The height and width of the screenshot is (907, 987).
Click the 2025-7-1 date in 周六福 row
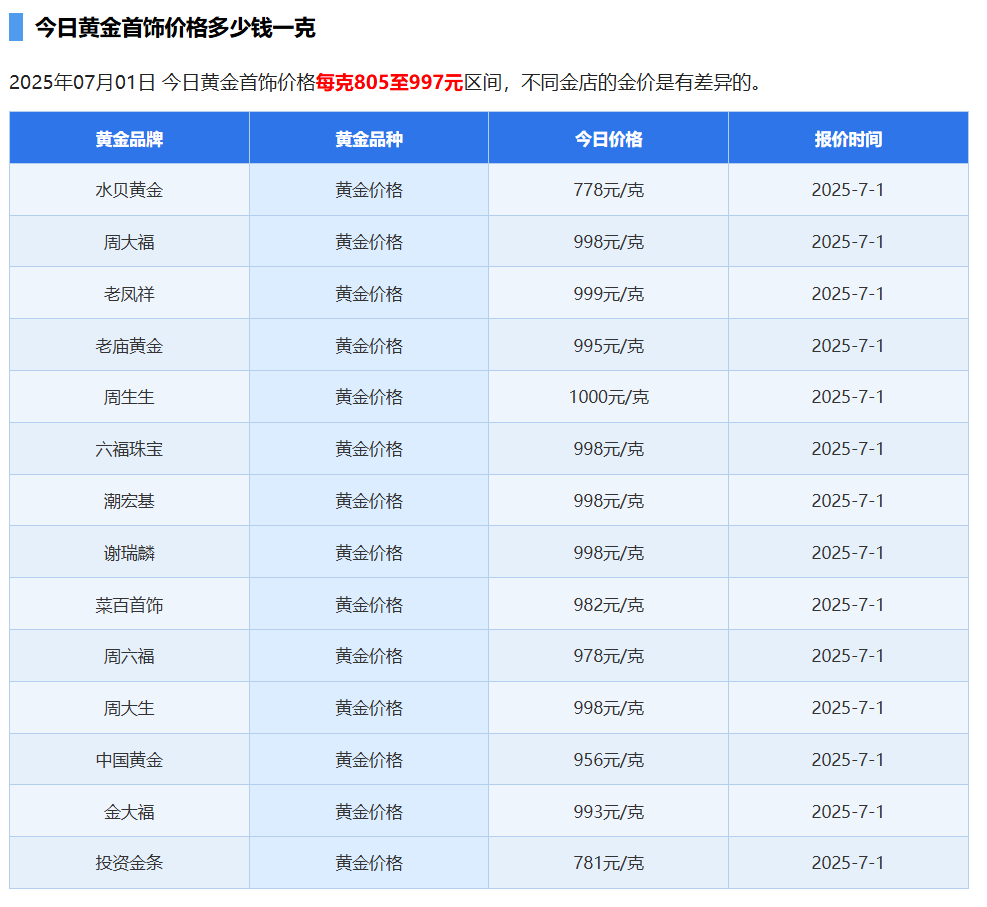pos(848,656)
